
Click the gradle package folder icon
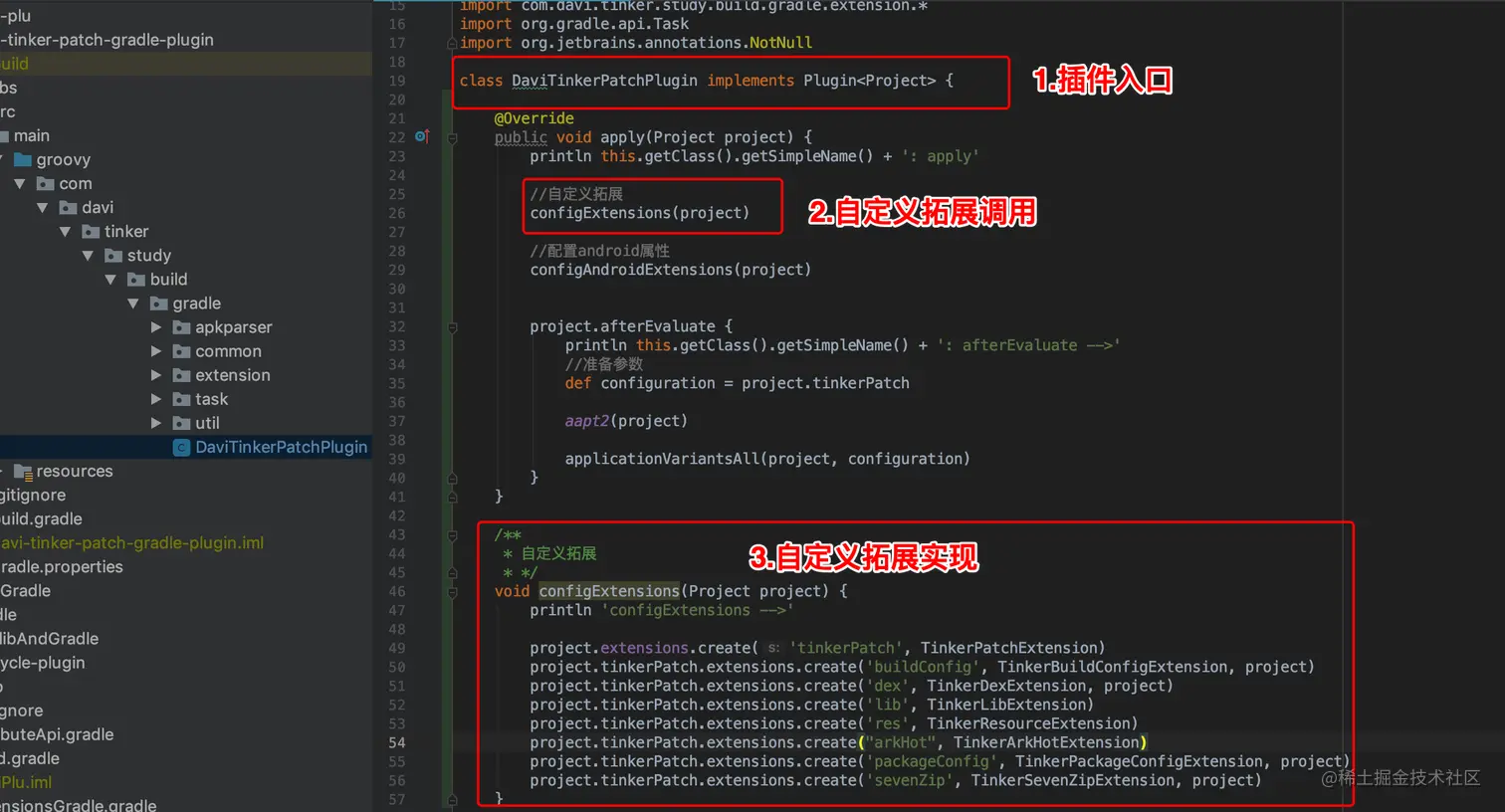(159, 304)
